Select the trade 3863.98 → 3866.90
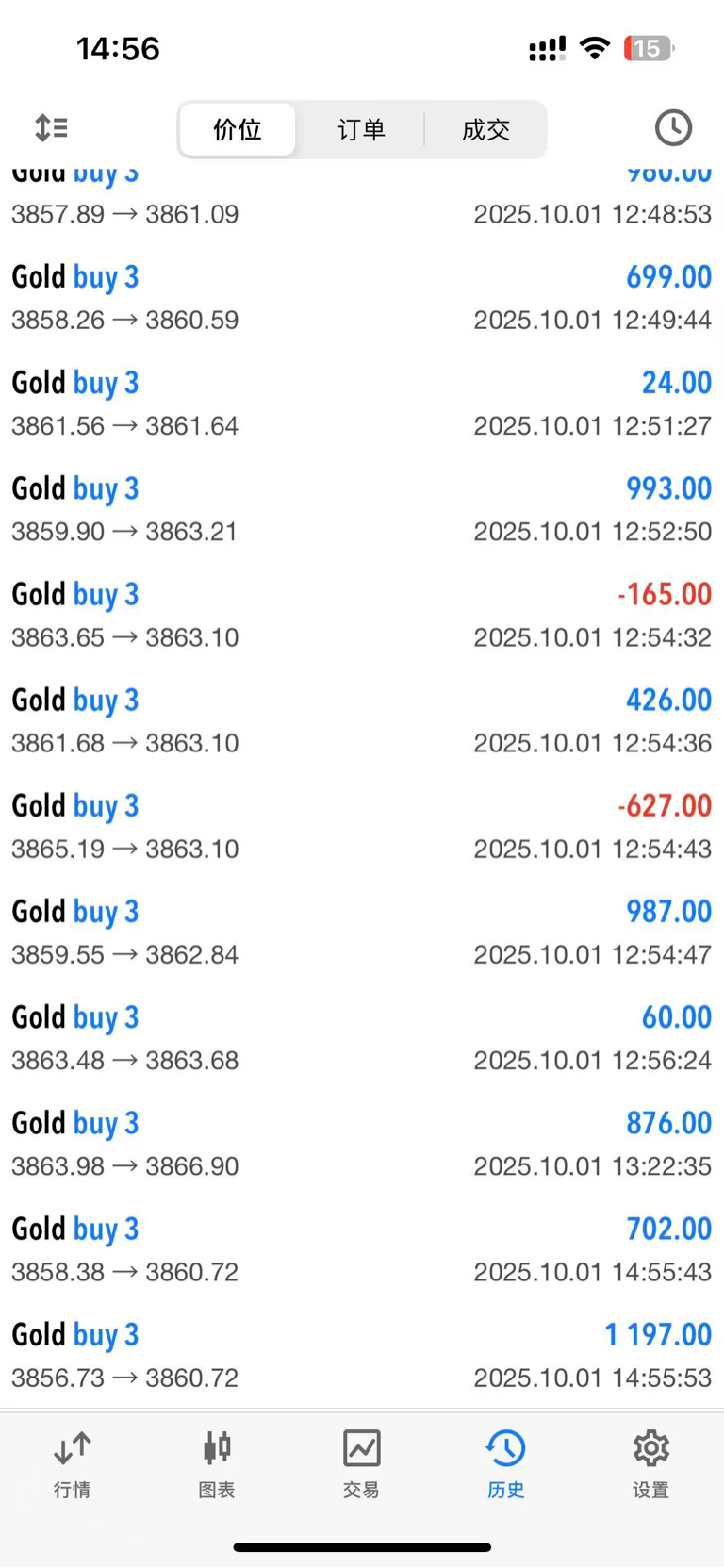 (x=362, y=1144)
